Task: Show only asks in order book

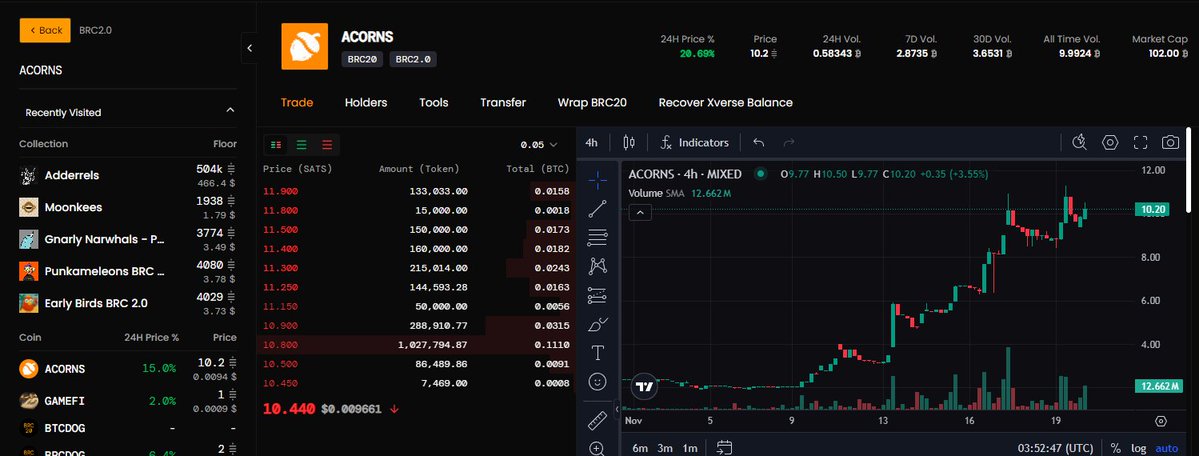Action: click(x=327, y=145)
